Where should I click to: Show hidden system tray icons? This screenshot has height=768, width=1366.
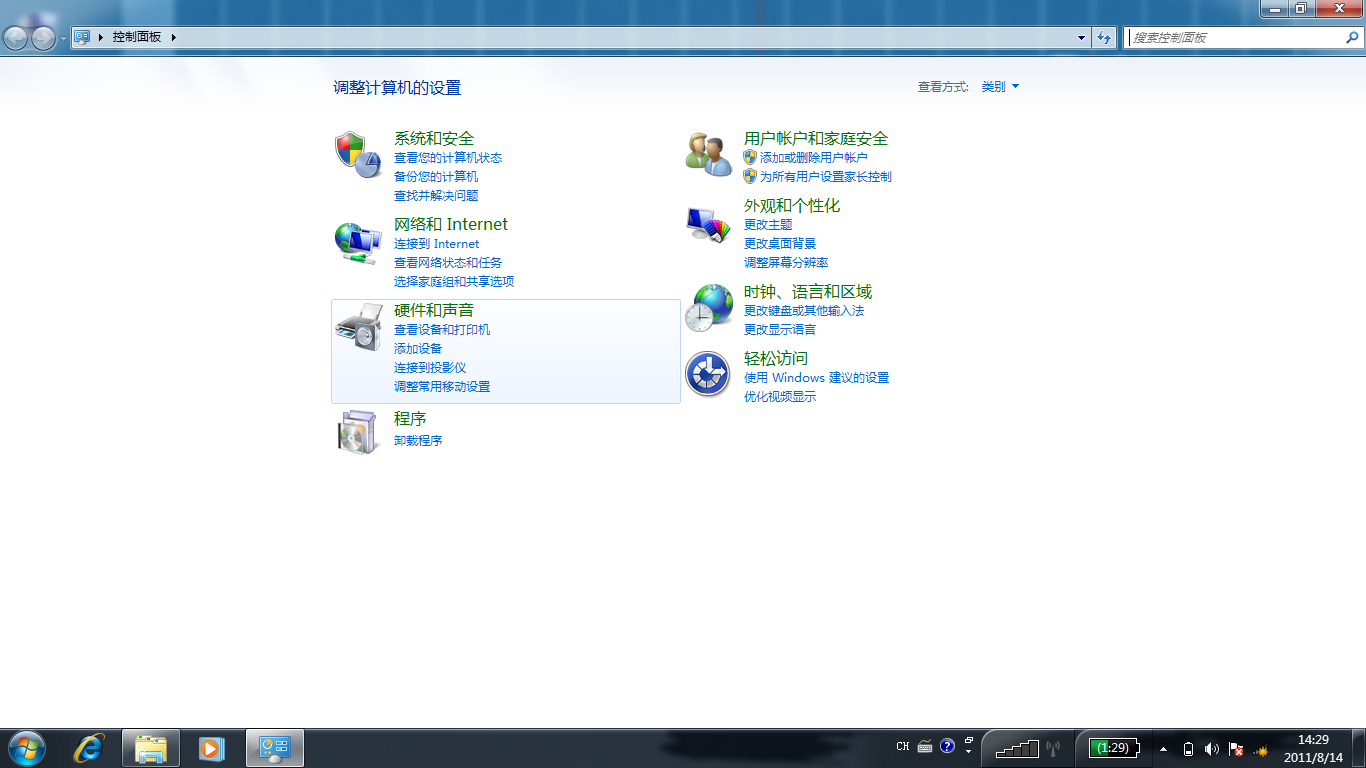pyautogui.click(x=1163, y=748)
